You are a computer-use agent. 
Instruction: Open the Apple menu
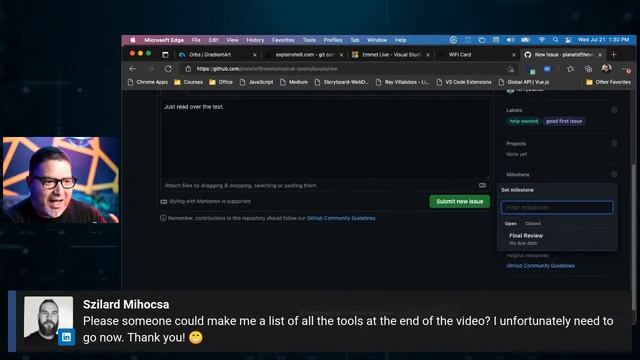click(x=133, y=40)
